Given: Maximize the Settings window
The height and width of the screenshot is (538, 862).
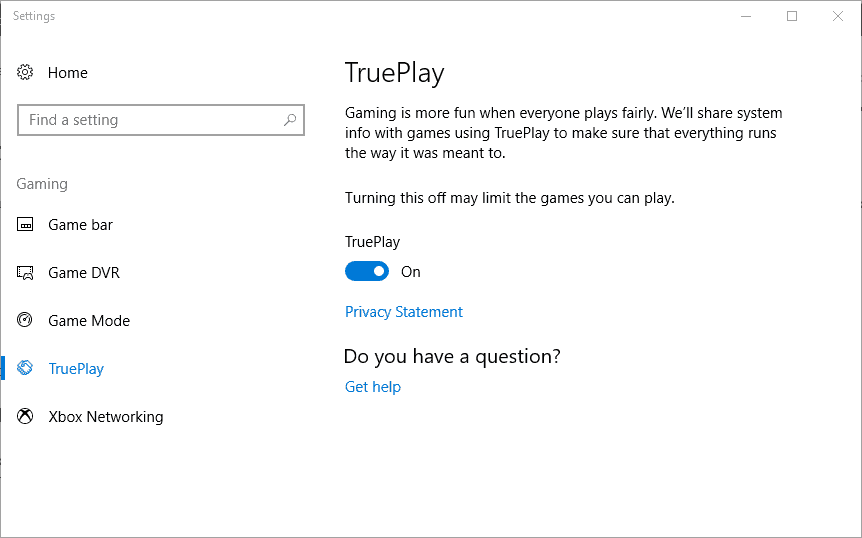Looking at the screenshot, I should (x=792, y=16).
